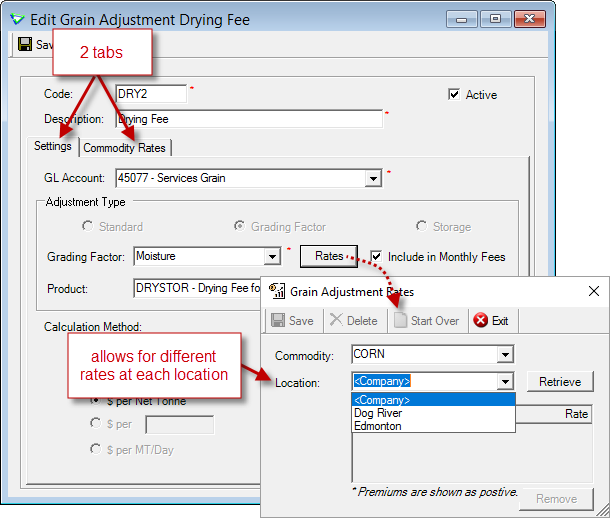Click the Remove button

[556, 499]
